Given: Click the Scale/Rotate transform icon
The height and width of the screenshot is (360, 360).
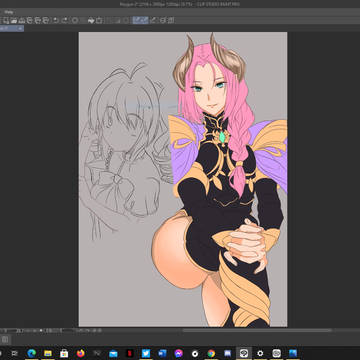Looking at the screenshot, I should (99, 20).
